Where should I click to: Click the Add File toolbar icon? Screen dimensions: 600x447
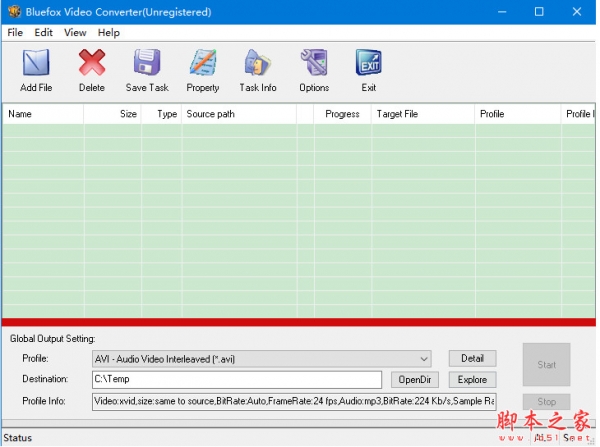coord(36,62)
